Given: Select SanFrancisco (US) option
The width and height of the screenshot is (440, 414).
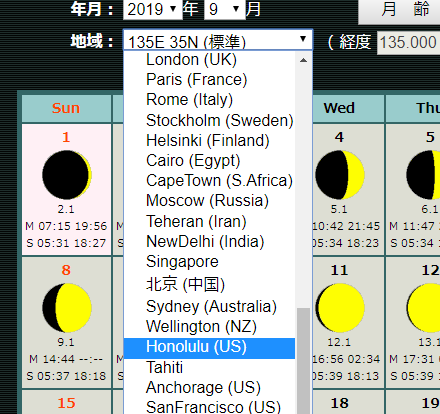Looking at the screenshot, I should tap(209, 407).
